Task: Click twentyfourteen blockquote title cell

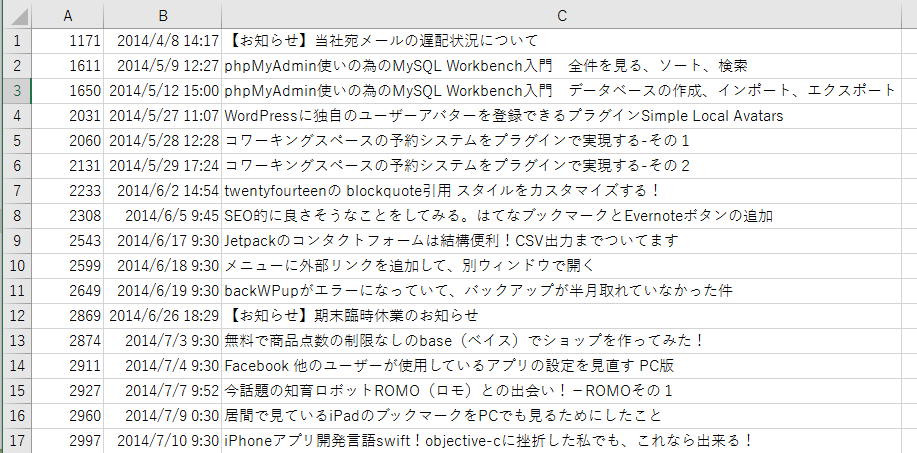Action: click(x=561, y=191)
